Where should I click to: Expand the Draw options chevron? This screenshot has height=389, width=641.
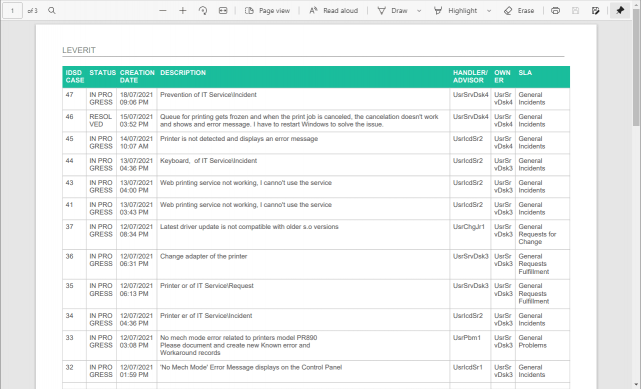click(419, 11)
